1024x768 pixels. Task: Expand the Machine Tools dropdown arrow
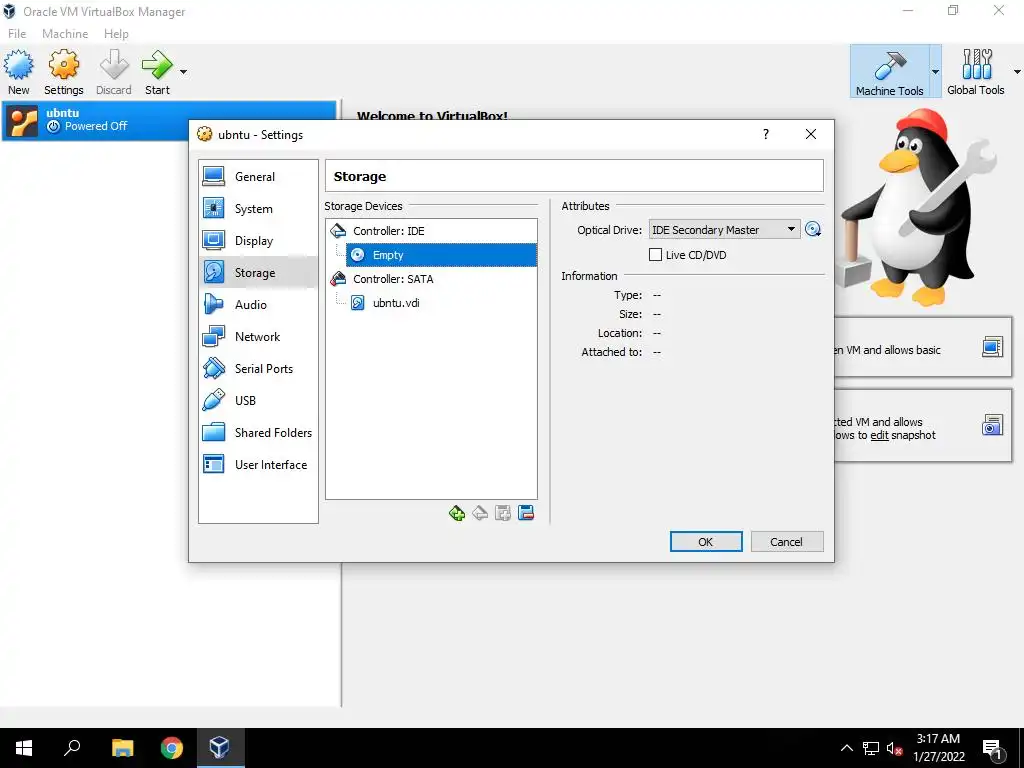tap(935, 72)
